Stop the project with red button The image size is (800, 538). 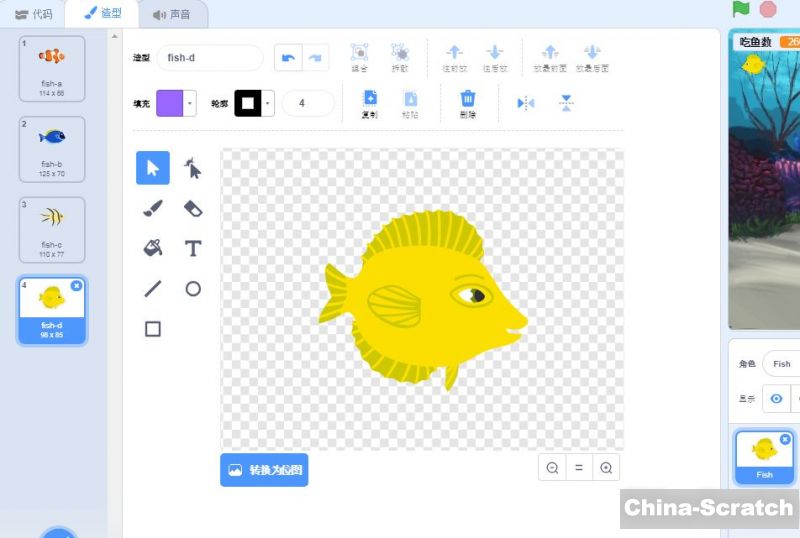pos(768,9)
